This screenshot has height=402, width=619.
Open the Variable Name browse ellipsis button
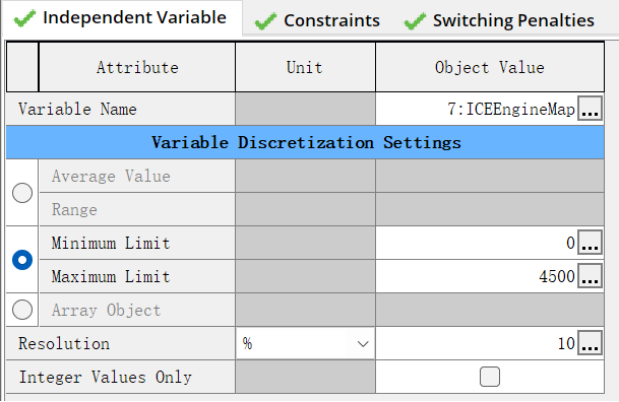click(x=591, y=110)
